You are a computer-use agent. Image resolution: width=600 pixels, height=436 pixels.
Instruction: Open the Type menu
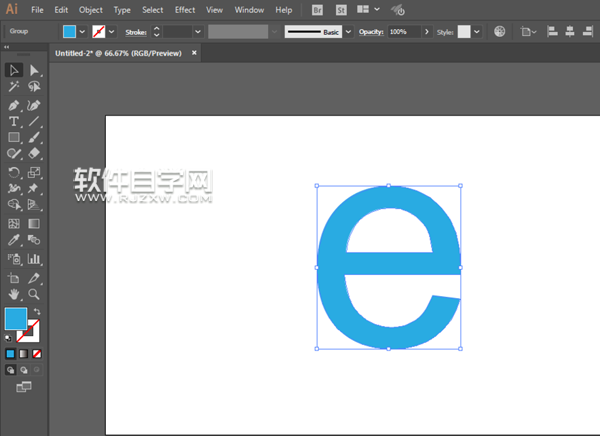[122, 10]
